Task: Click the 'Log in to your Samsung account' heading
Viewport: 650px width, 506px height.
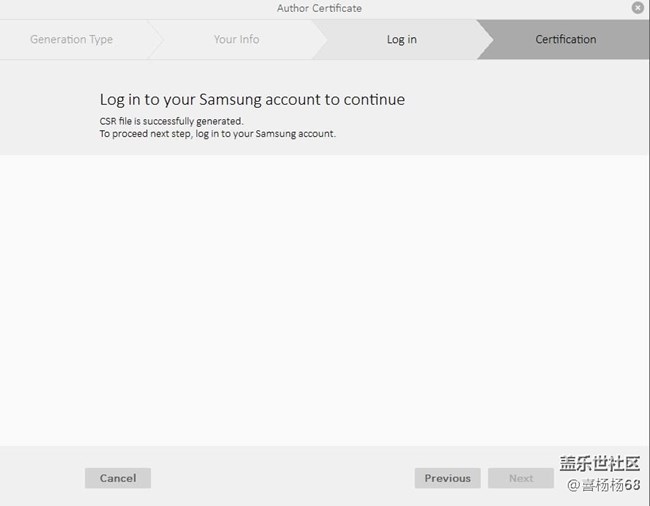Action: pyautogui.click(x=252, y=100)
